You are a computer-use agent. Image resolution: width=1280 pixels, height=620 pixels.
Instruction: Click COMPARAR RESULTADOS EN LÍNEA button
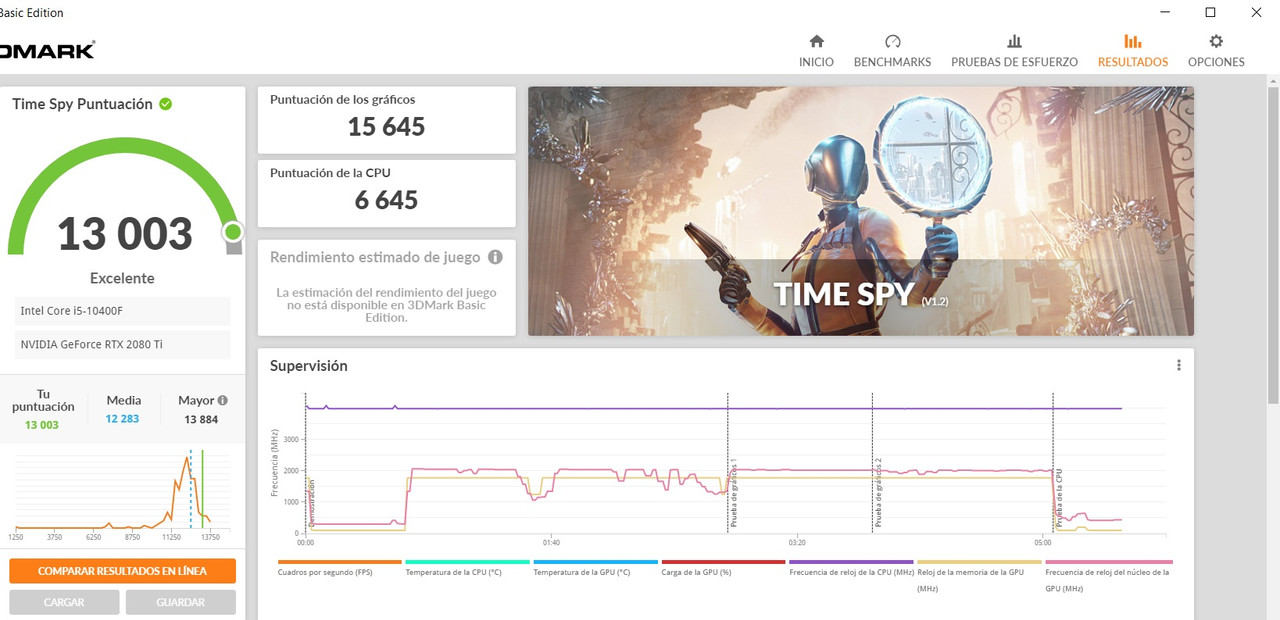click(x=123, y=571)
